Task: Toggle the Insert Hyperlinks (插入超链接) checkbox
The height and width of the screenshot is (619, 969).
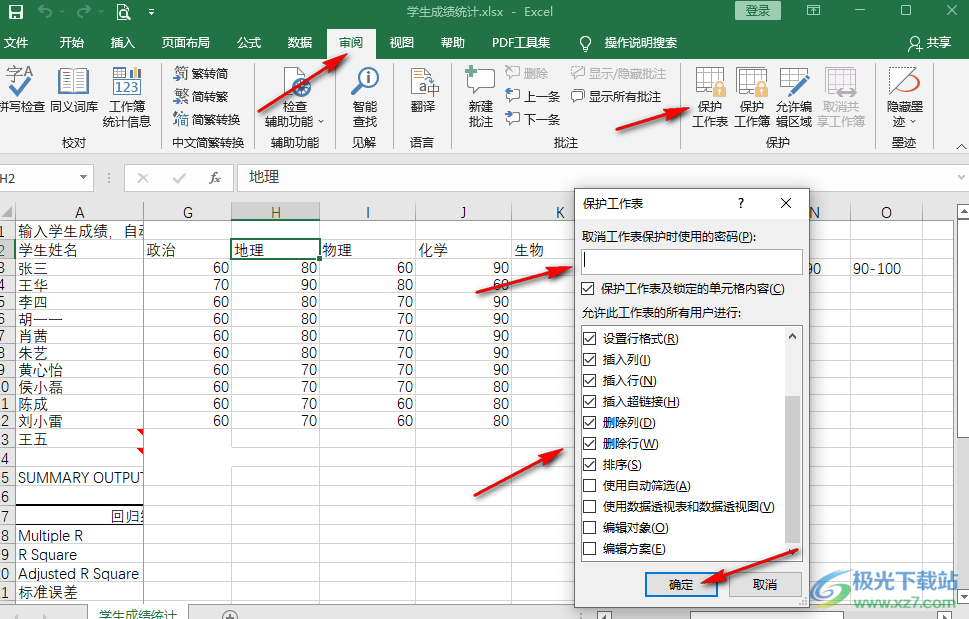Action: tap(590, 402)
